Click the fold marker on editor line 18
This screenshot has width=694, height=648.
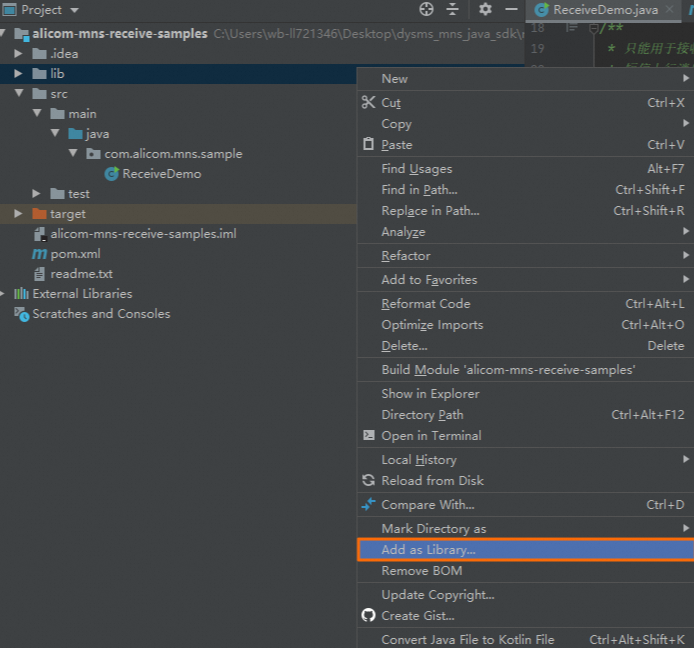[x=594, y=28]
